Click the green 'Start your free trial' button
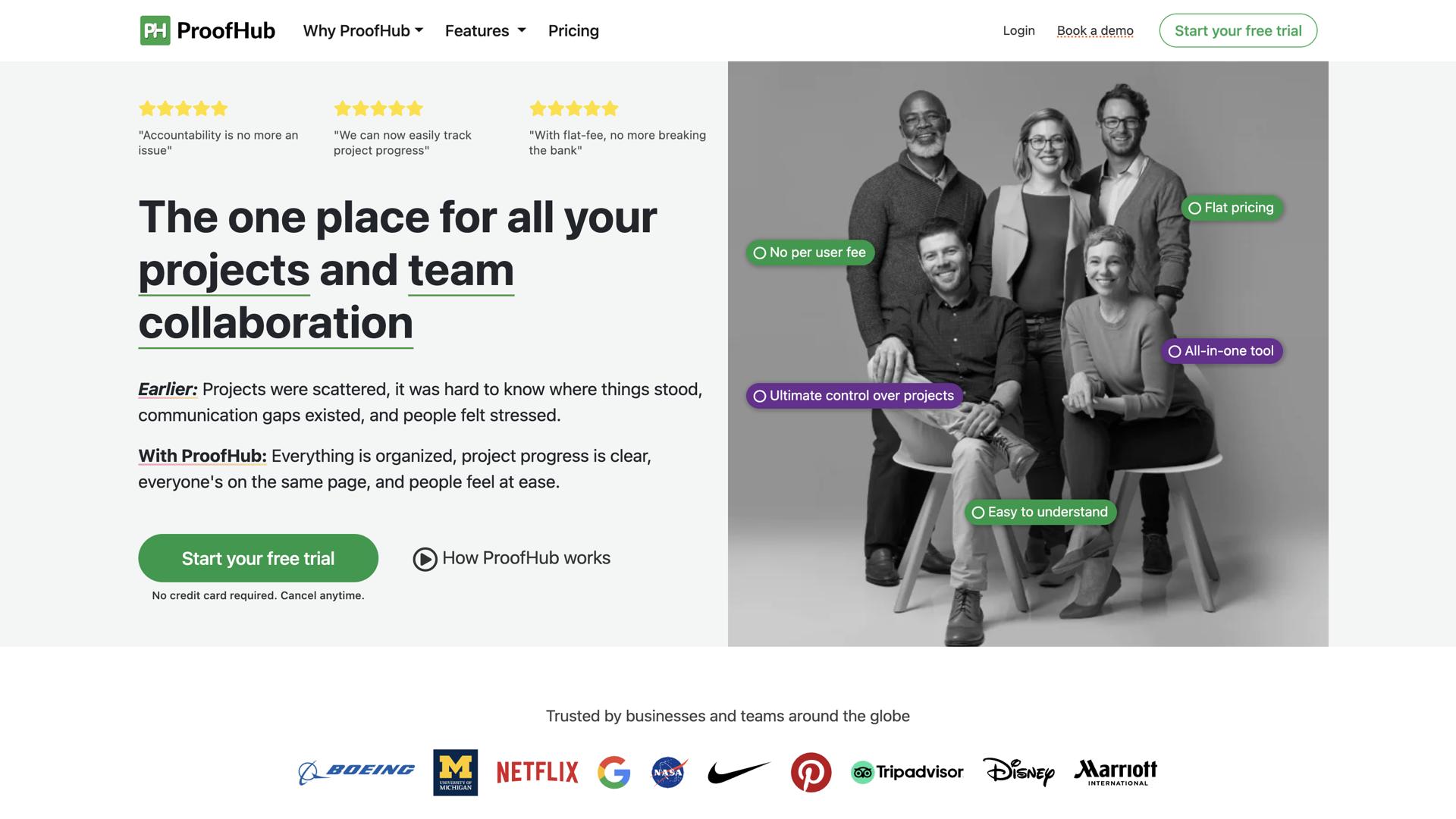The width and height of the screenshot is (1456, 819). (258, 557)
